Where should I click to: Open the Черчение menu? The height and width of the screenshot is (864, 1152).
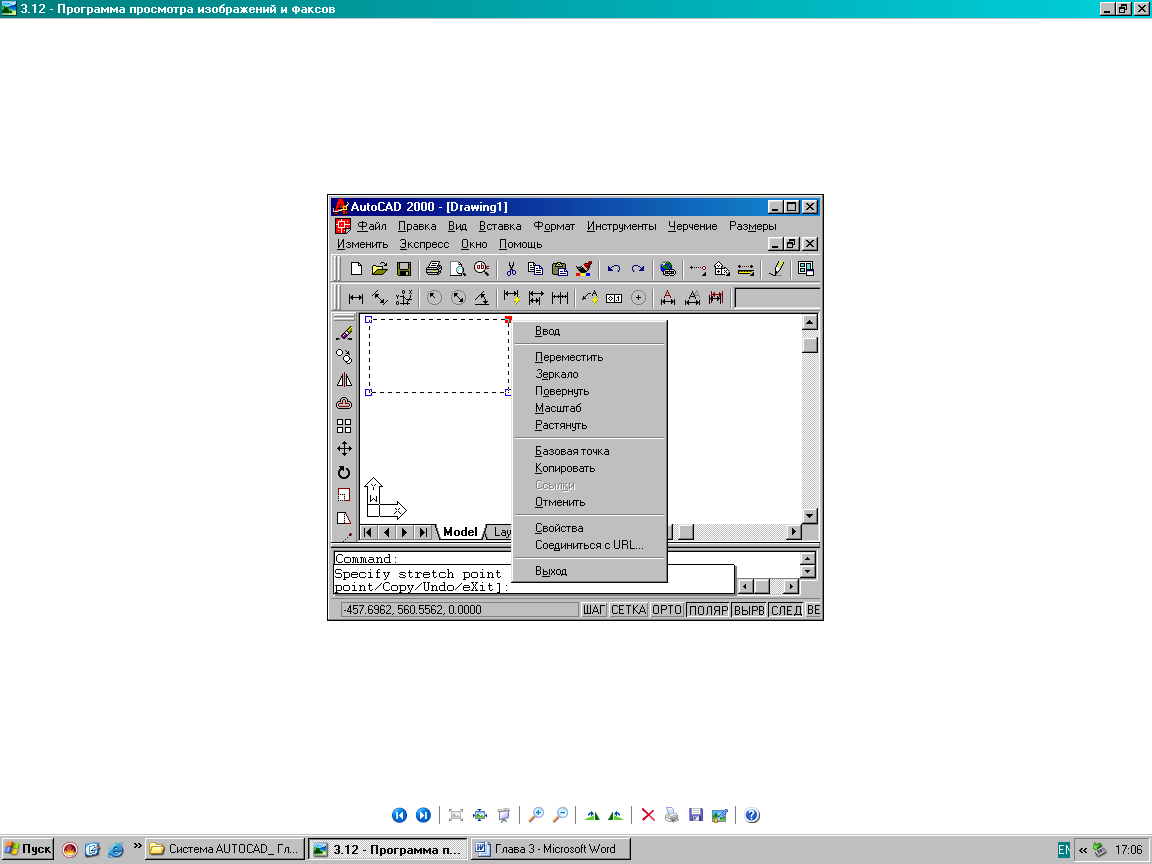click(692, 226)
